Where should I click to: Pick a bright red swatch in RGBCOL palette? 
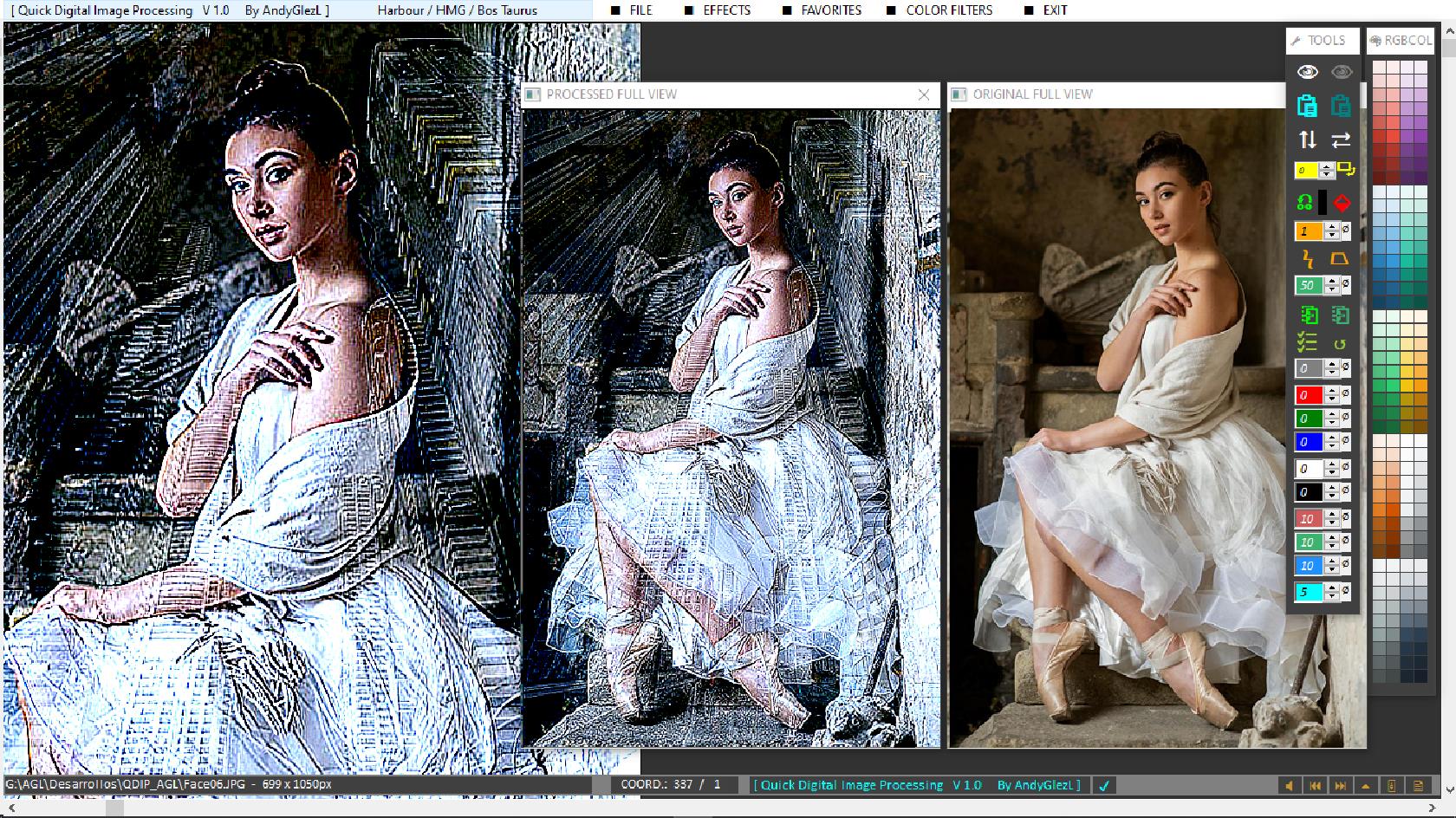click(x=1393, y=135)
